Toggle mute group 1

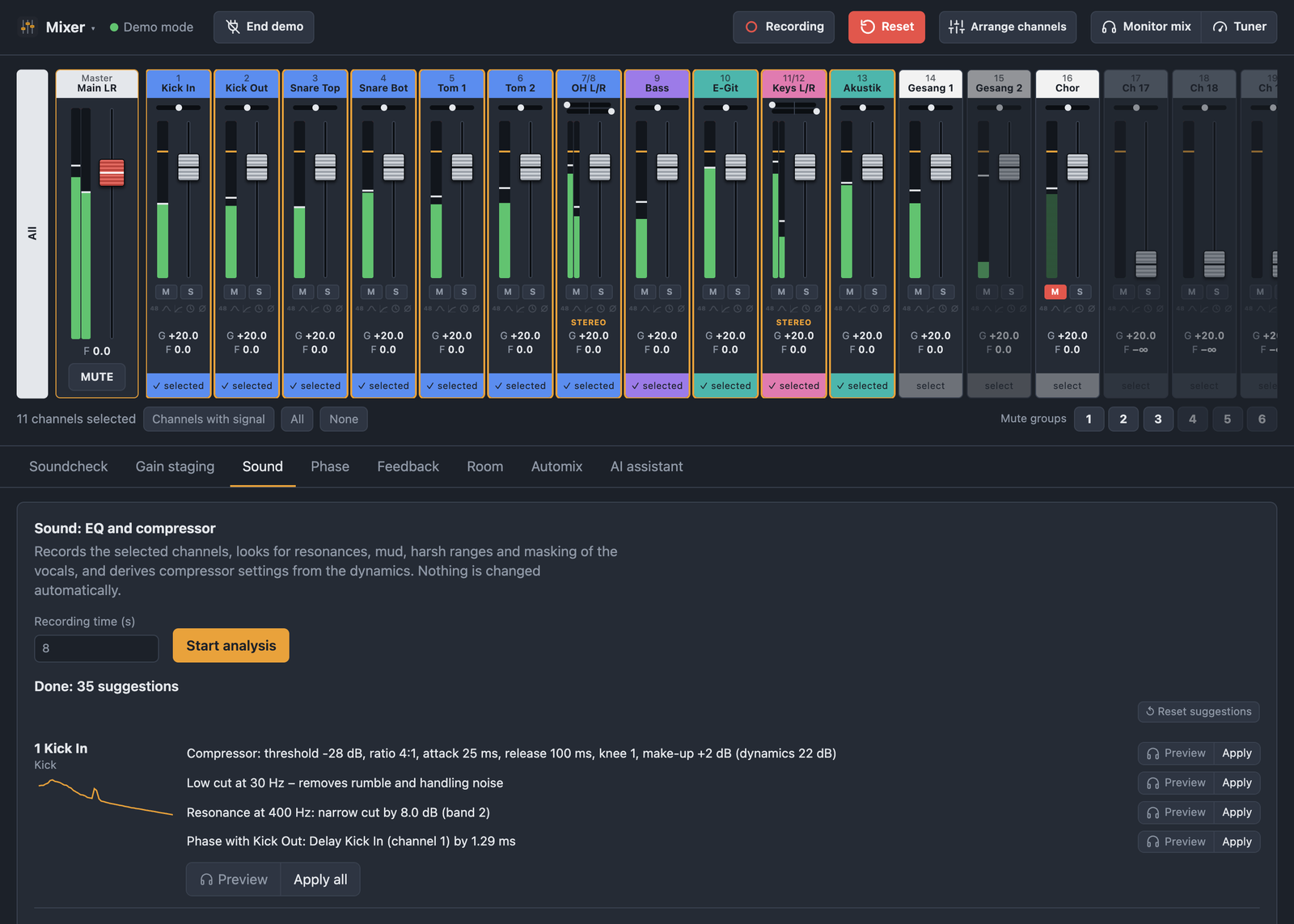click(x=1089, y=419)
